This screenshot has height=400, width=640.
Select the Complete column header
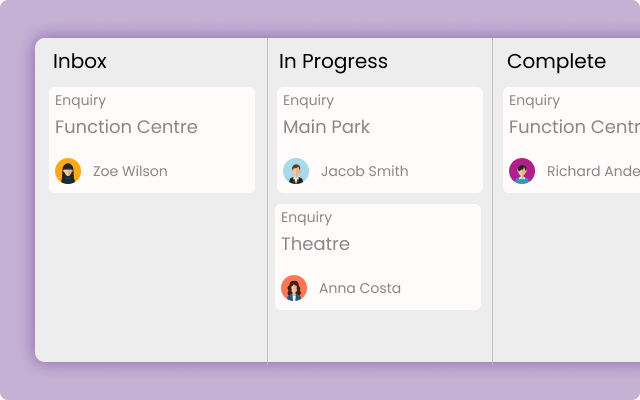click(x=556, y=61)
